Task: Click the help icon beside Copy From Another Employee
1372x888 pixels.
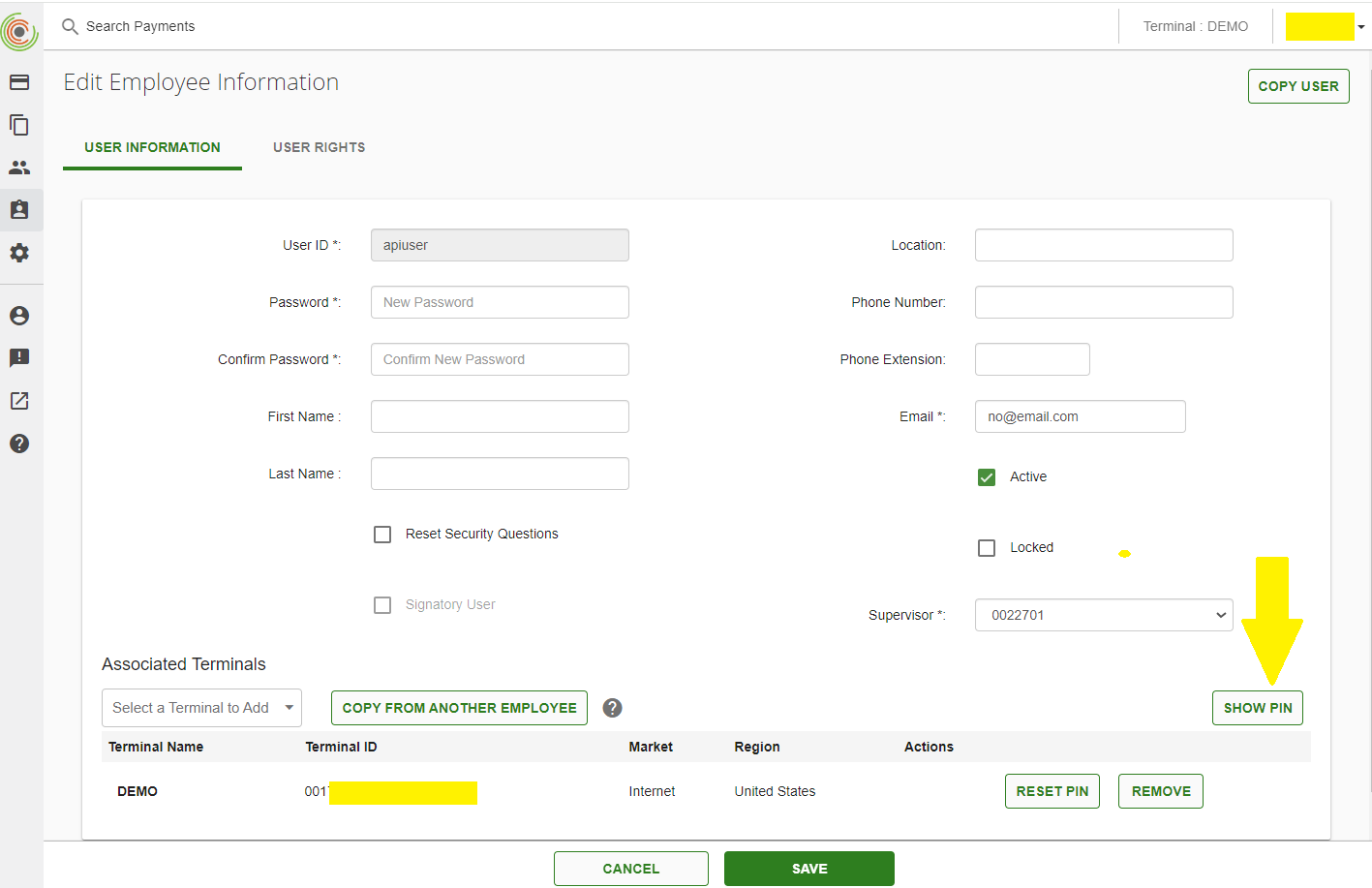Action: (612, 708)
